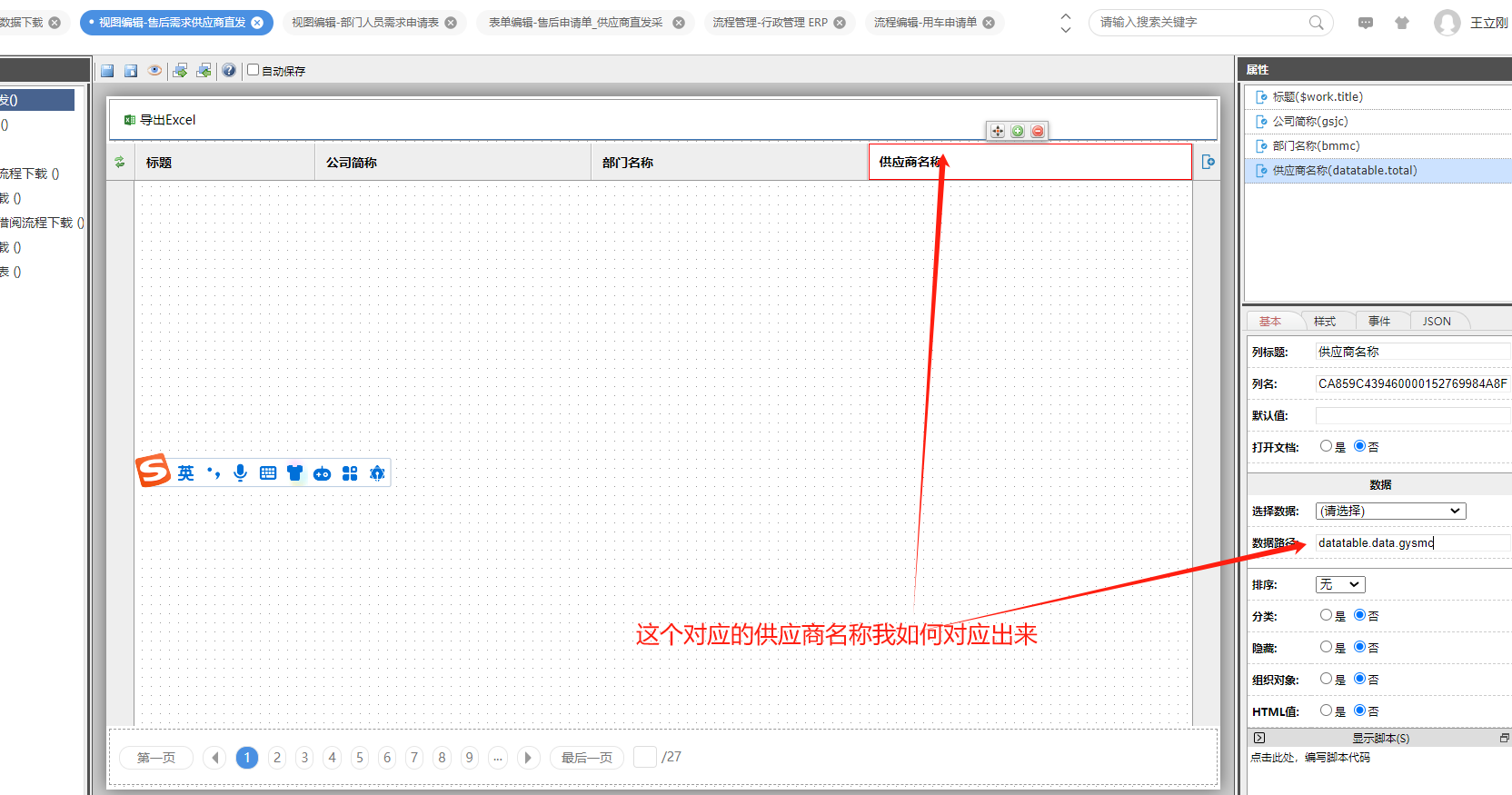
Task: Open the Sogou soft keyboard icon
Action: [x=268, y=472]
